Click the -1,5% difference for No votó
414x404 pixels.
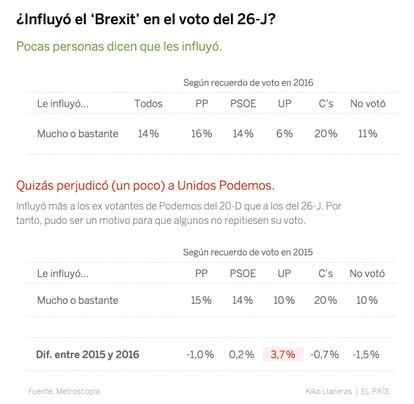(x=366, y=354)
